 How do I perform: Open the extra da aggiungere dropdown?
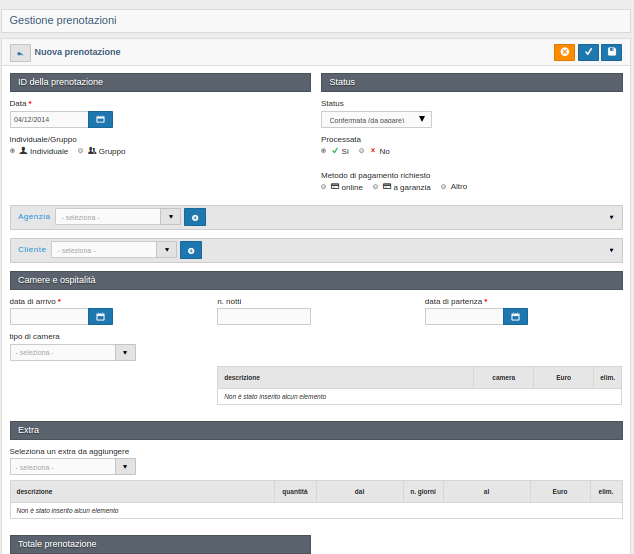(73, 467)
